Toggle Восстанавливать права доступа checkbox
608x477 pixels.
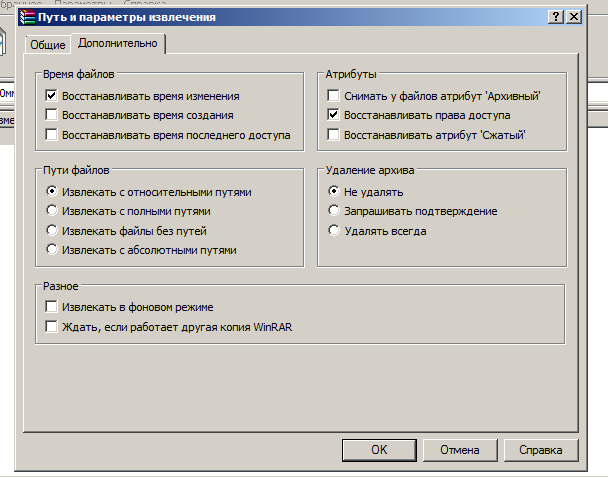334,115
